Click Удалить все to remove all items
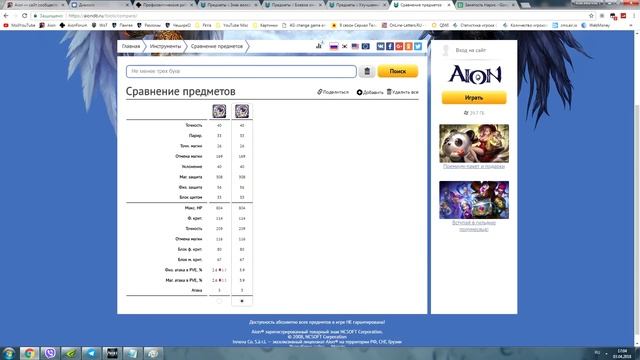The image size is (640, 360). pos(402,92)
